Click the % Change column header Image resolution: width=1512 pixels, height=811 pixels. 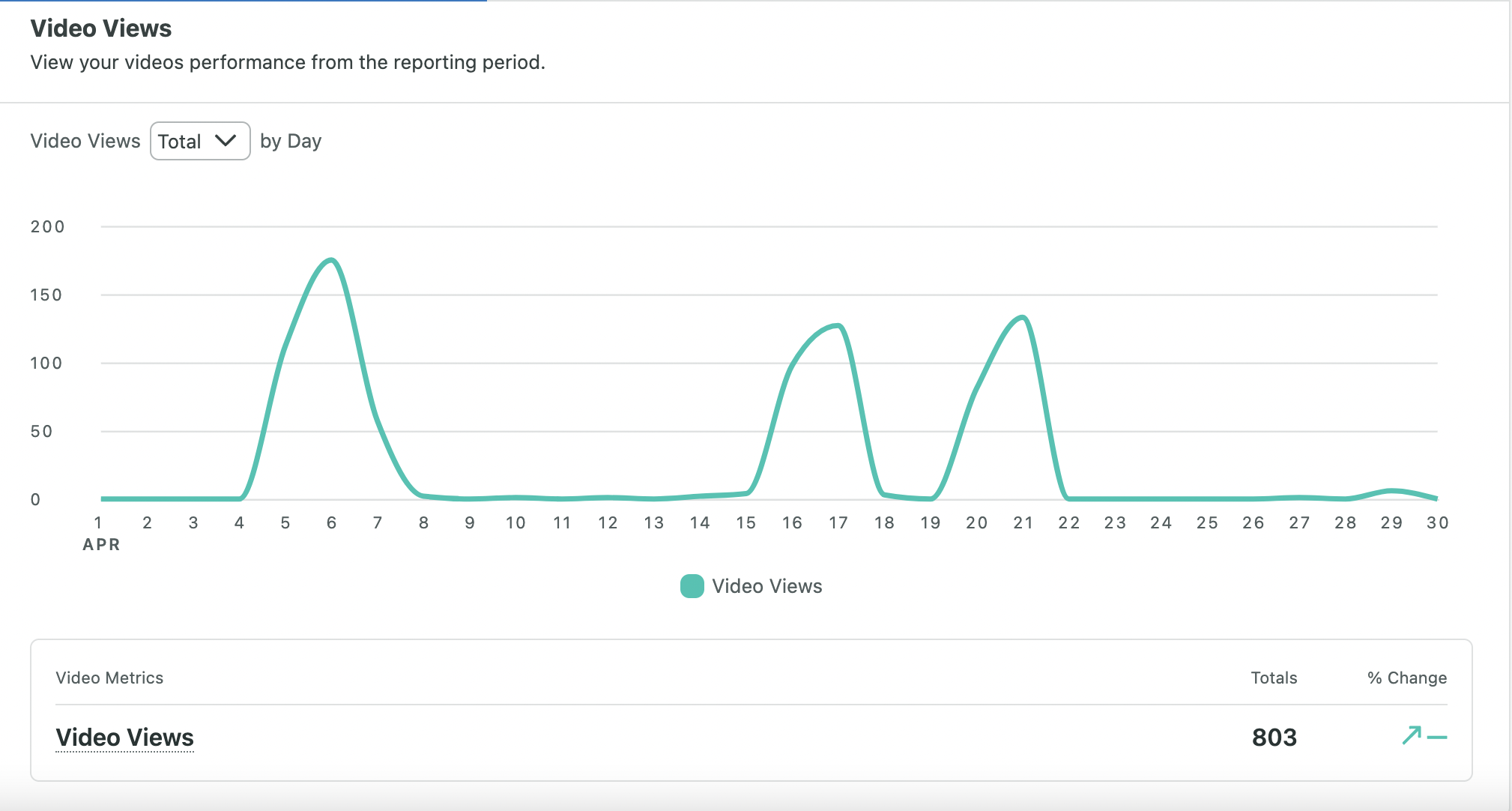point(1407,678)
